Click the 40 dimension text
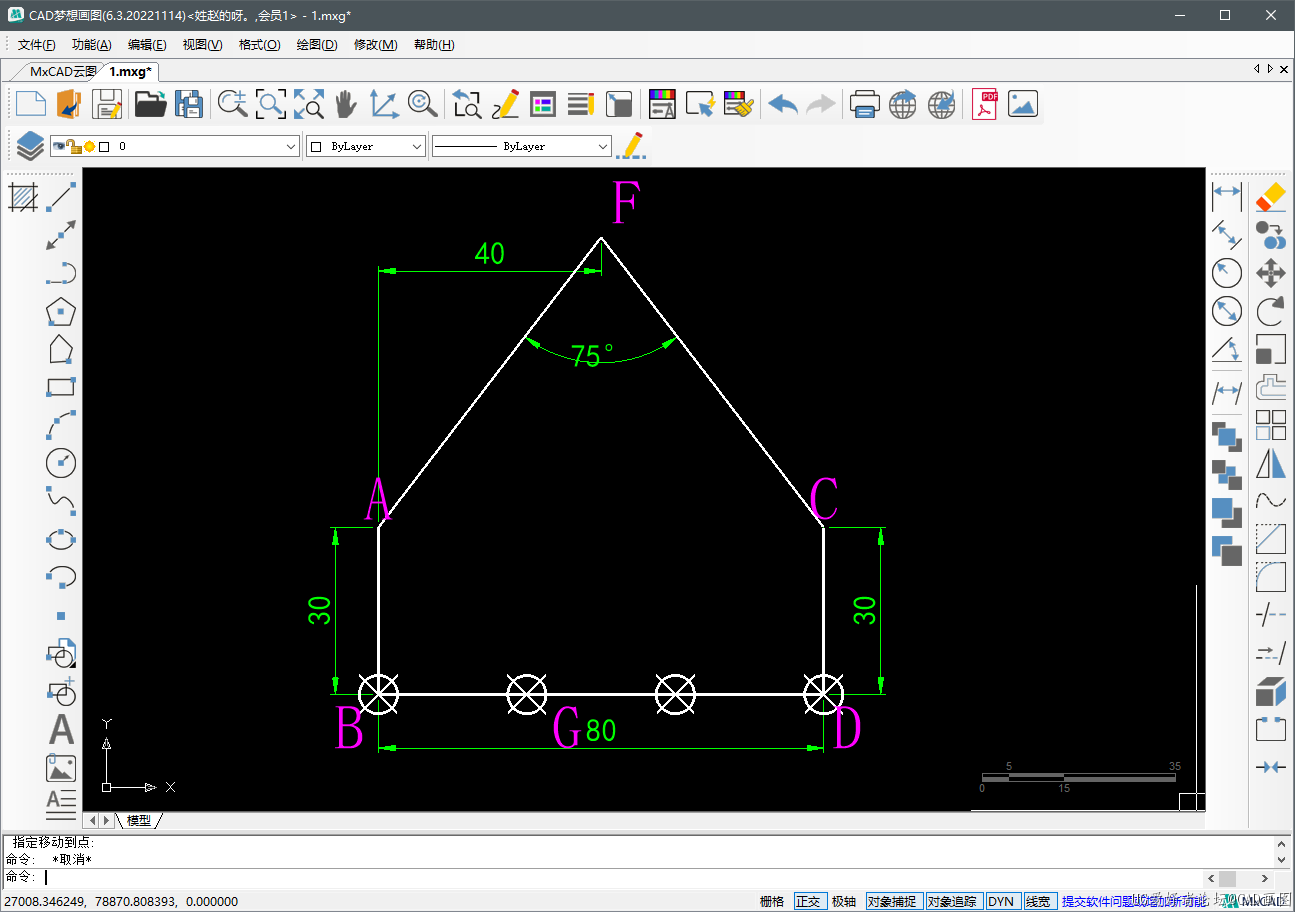This screenshot has width=1295, height=912. click(x=489, y=253)
